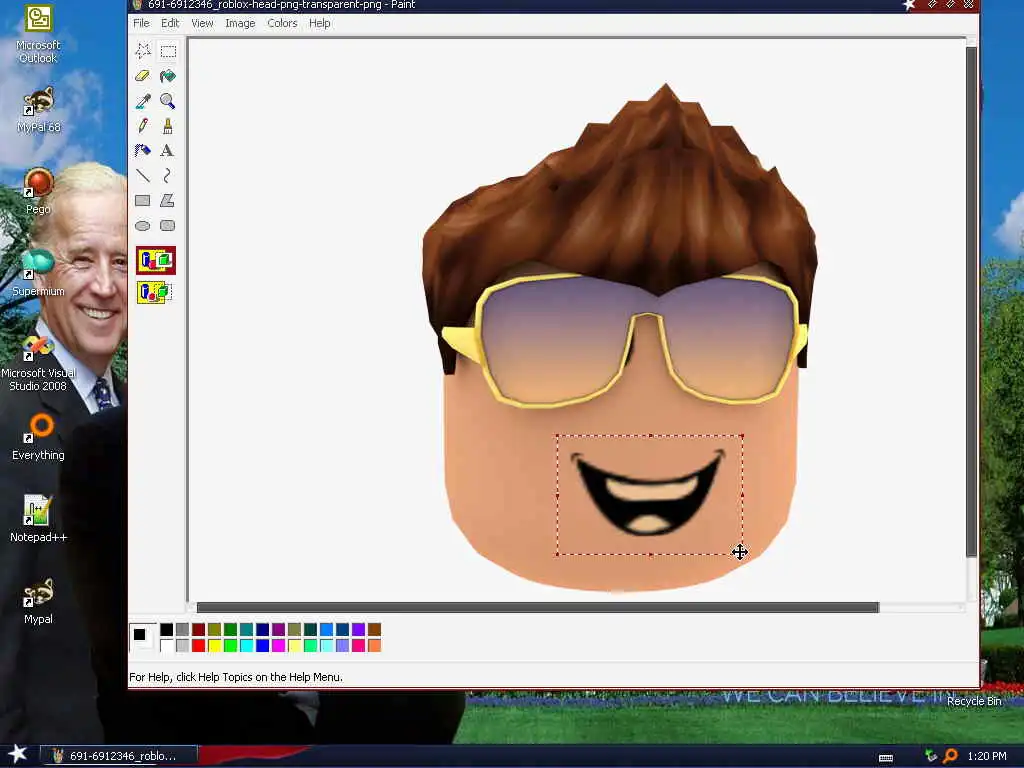Select the Curve tool

pos(168,176)
